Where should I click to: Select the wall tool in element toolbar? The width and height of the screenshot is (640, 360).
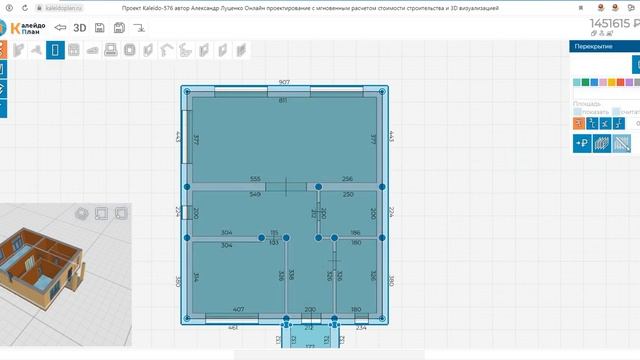coord(18,50)
